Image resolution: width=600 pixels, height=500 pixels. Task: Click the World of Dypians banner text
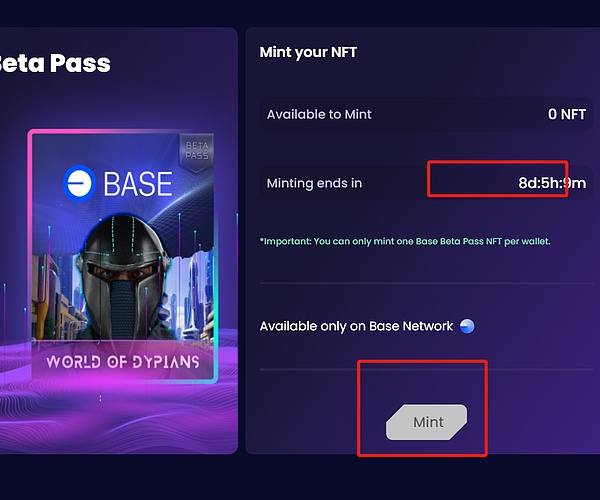tap(122, 360)
